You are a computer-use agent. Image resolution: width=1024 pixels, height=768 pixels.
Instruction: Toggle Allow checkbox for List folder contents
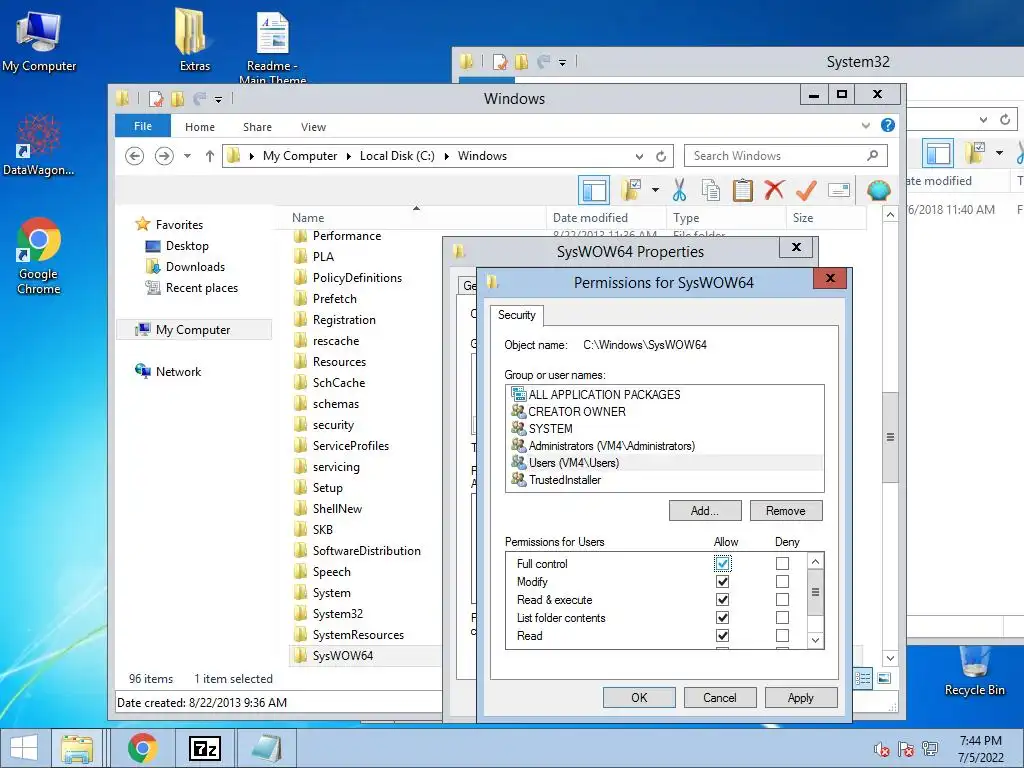(722, 617)
